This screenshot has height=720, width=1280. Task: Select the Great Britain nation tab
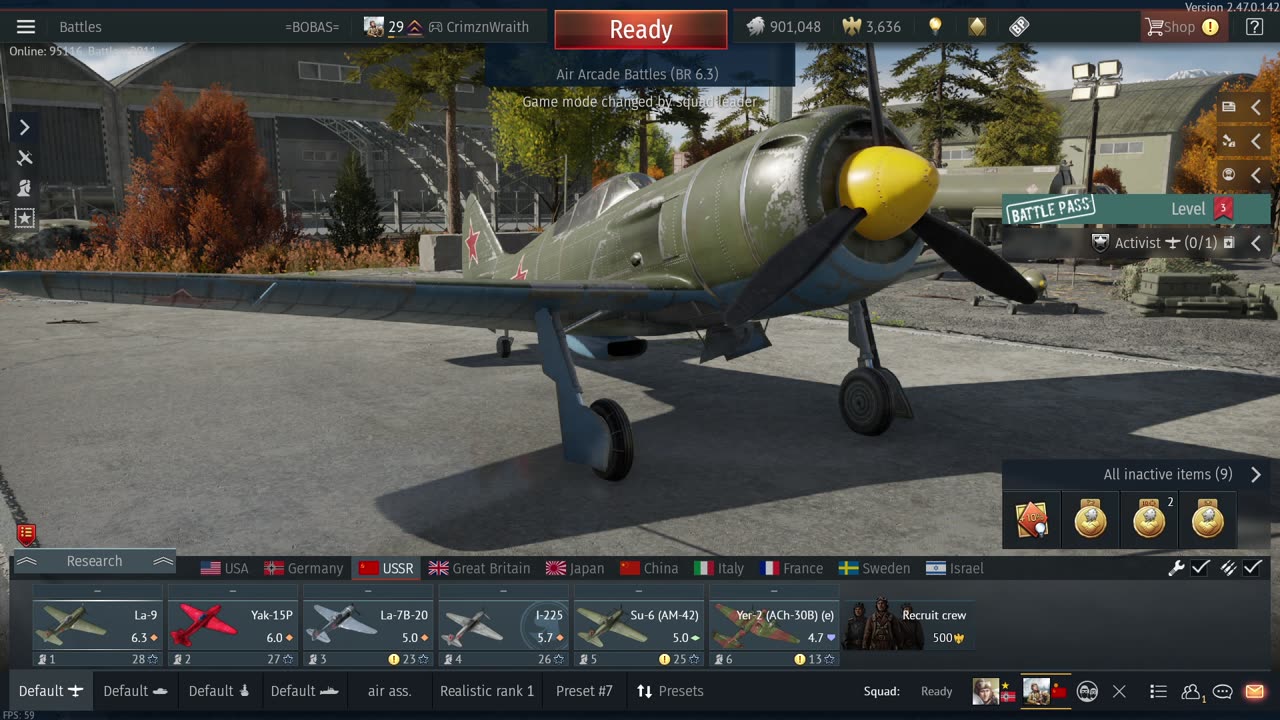tap(480, 568)
